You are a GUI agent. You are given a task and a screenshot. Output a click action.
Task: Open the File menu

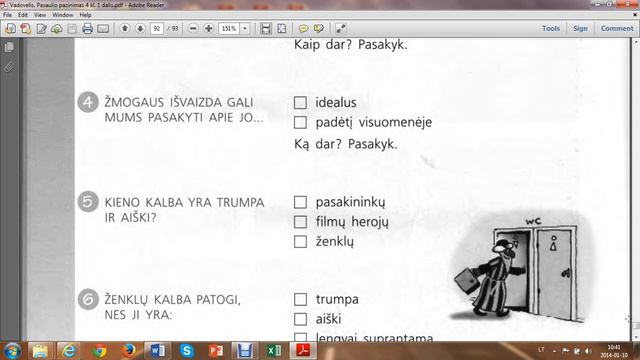[x=7, y=15]
